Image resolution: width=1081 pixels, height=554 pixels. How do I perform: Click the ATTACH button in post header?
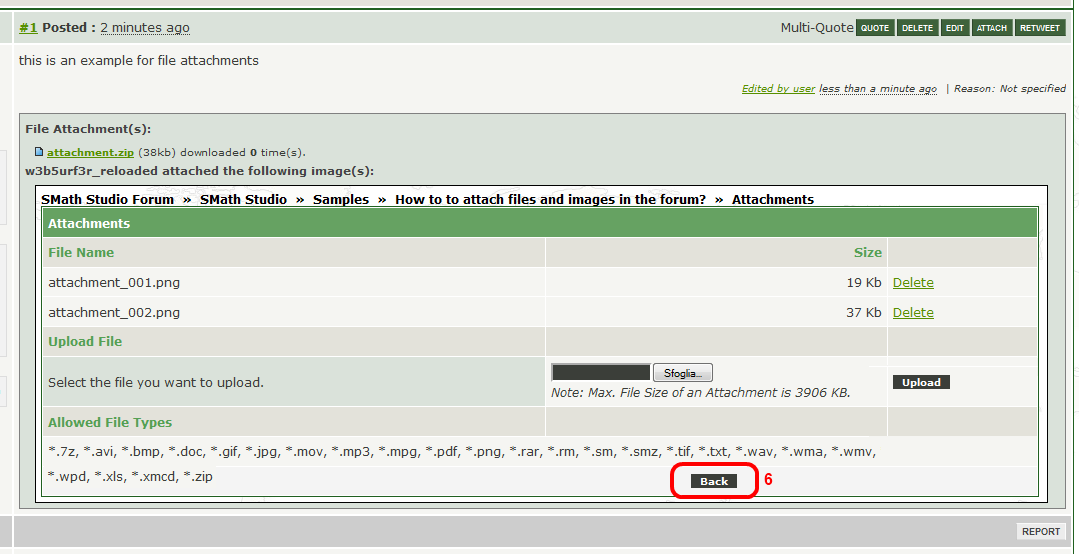[991, 28]
